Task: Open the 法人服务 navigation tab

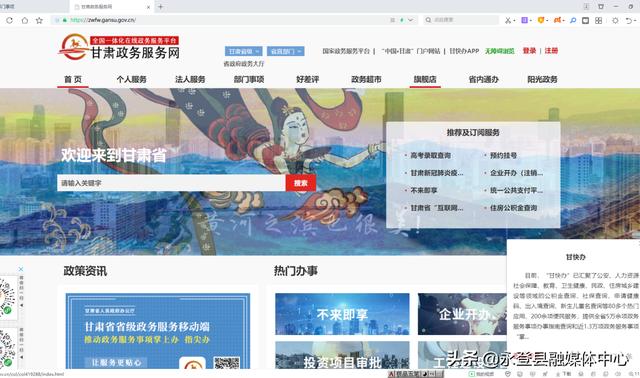Action: (x=190, y=79)
